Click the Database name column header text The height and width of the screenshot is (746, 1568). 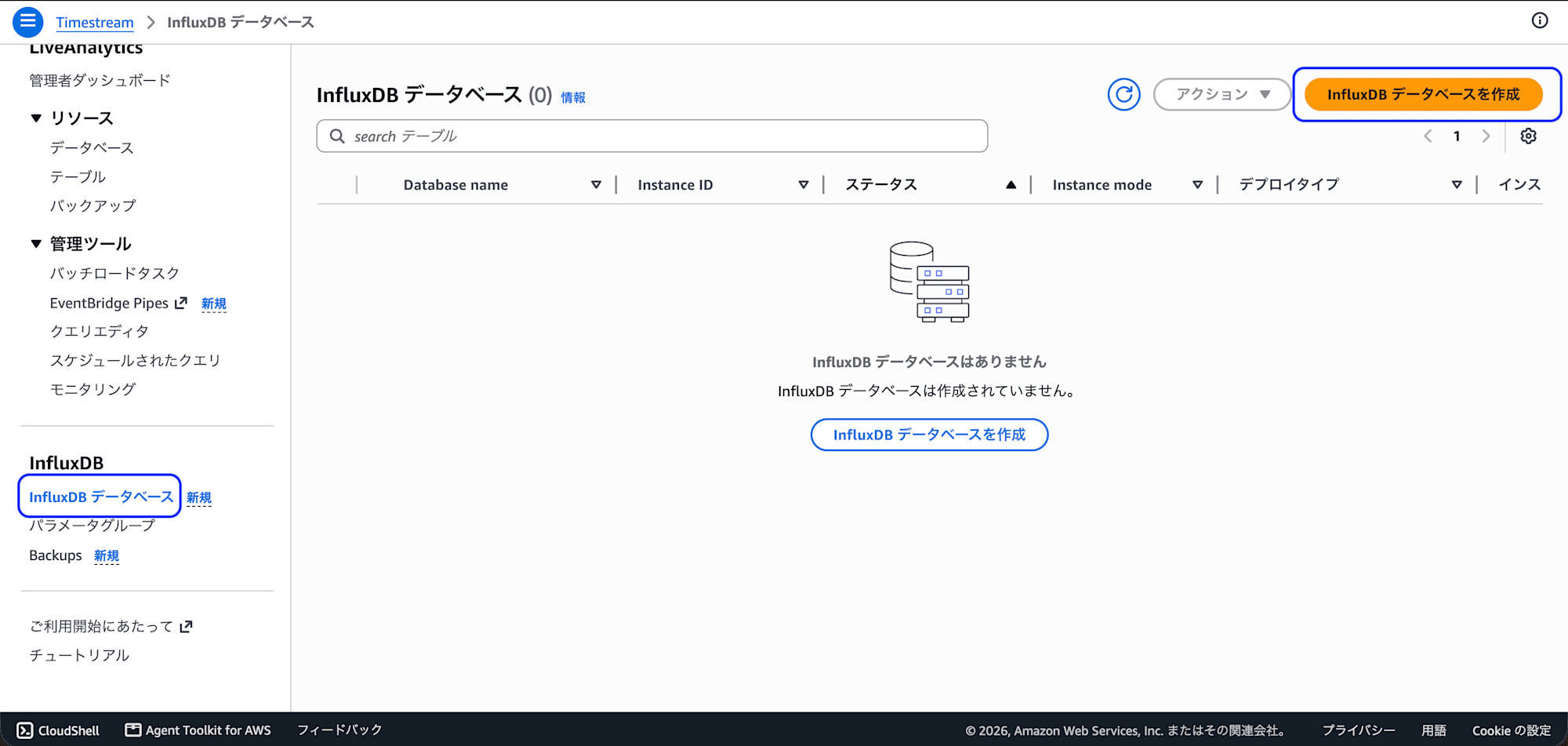pyautogui.click(x=456, y=185)
